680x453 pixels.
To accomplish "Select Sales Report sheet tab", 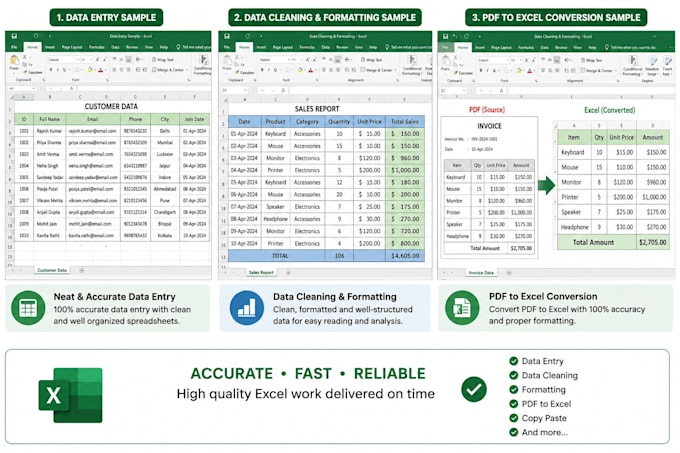I will 261,272.
